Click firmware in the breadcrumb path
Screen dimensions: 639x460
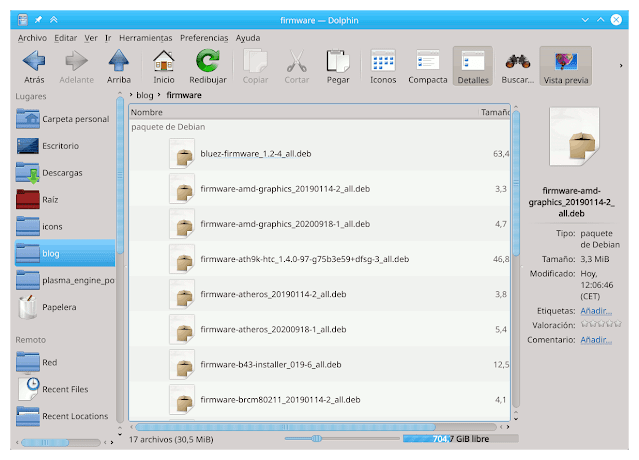184,95
